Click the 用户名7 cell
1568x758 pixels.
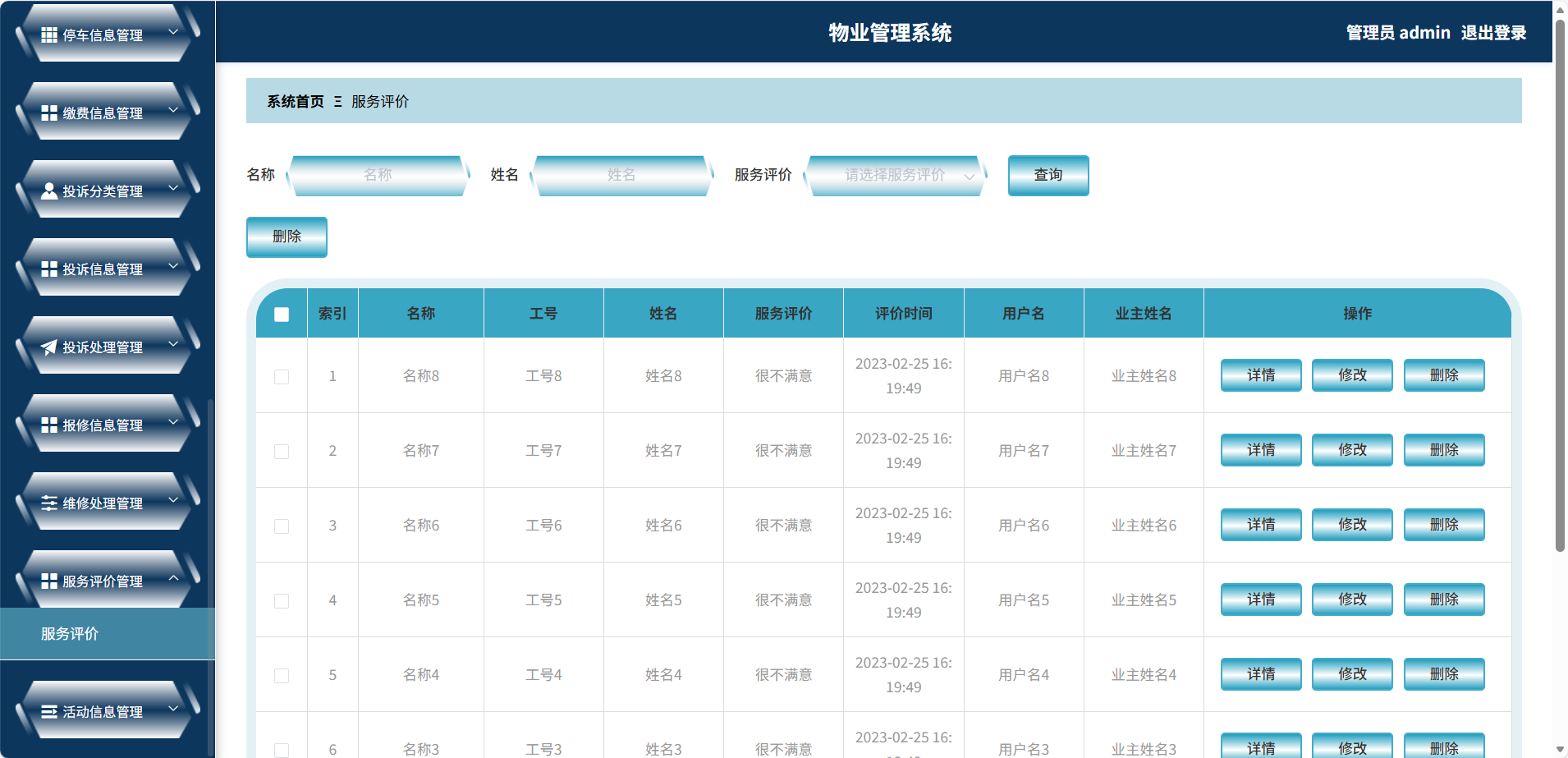pyautogui.click(x=1024, y=451)
